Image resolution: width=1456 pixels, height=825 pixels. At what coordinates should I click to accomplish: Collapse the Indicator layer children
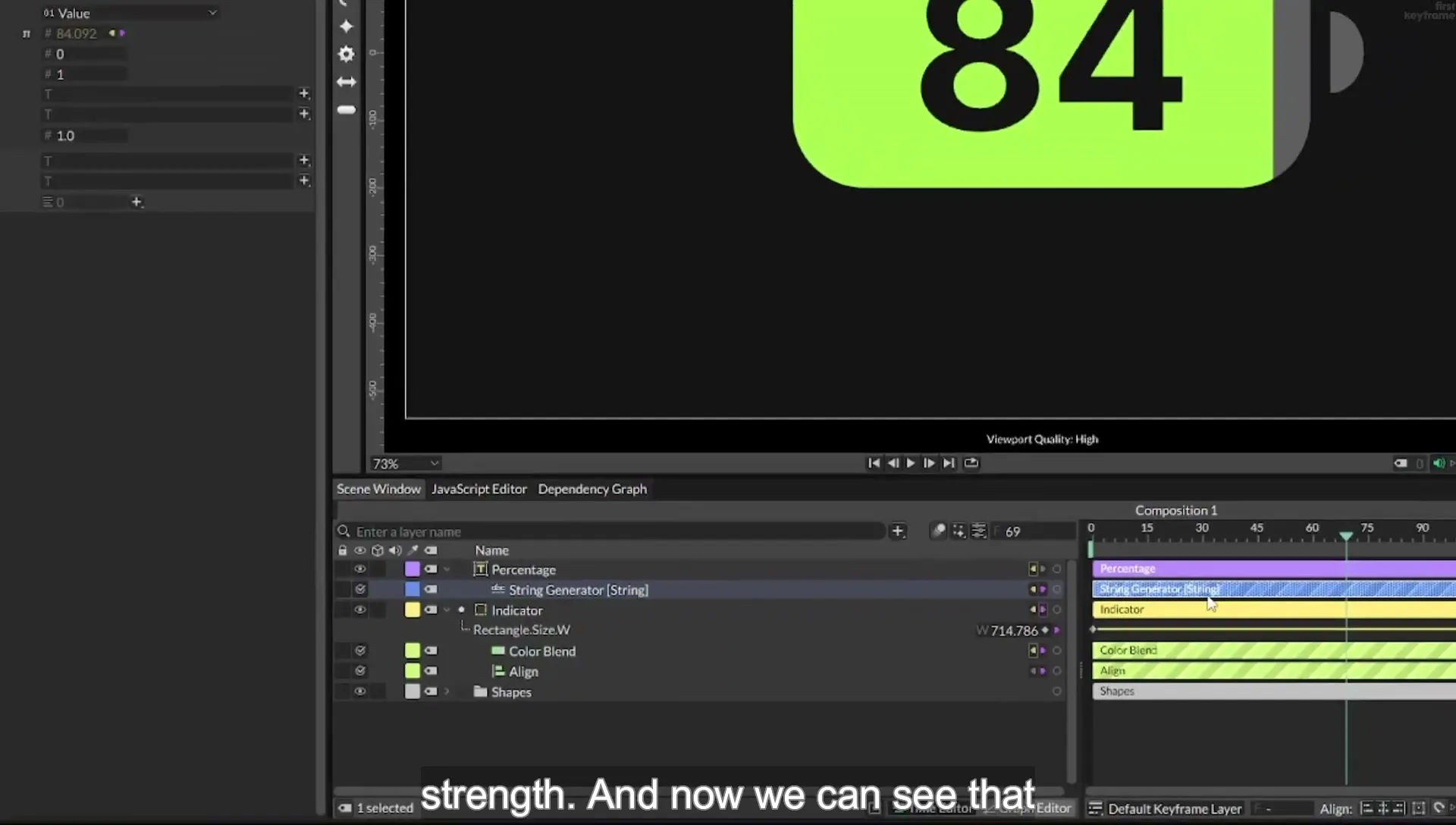pyautogui.click(x=447, y=610)
